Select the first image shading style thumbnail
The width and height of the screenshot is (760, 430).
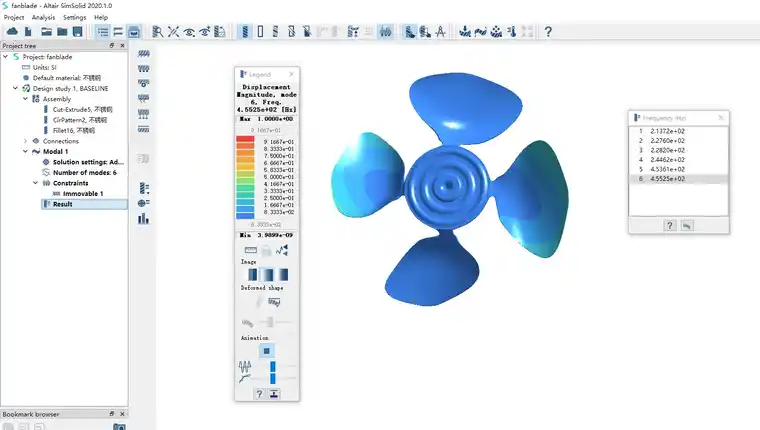click(253, 274)
